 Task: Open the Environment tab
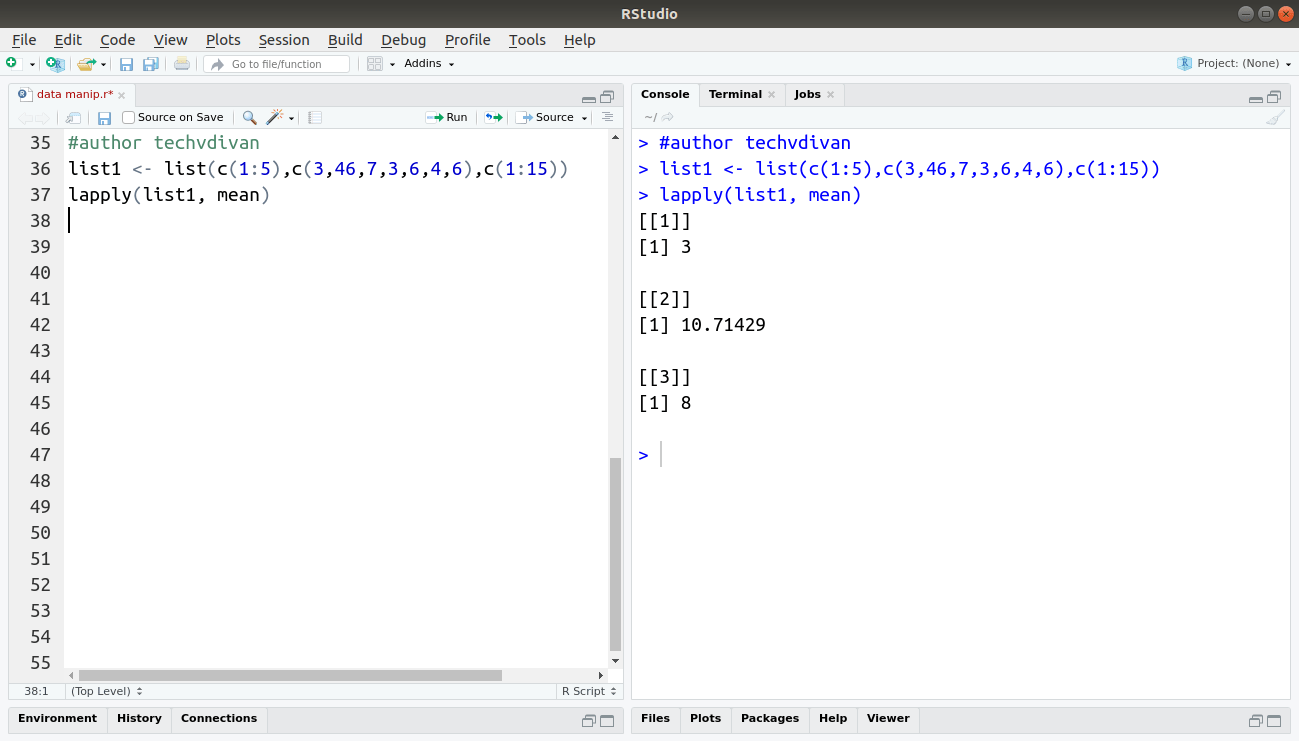(57, 719)
